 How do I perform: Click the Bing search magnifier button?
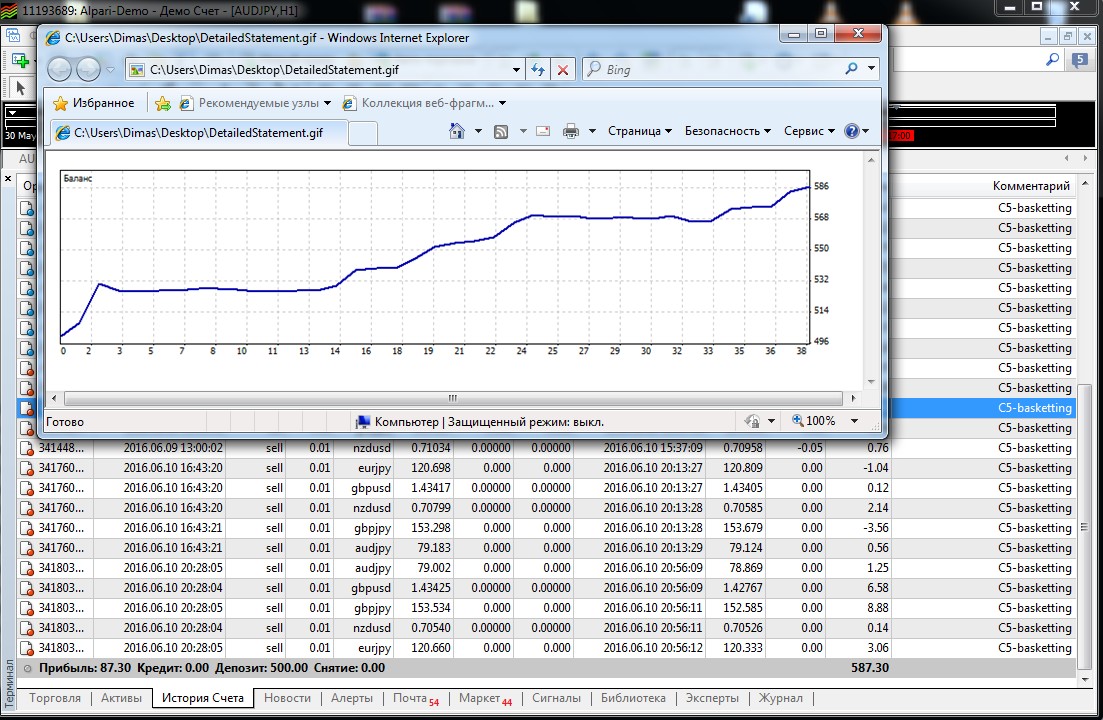pyautogui.click(x=851, y=68)
